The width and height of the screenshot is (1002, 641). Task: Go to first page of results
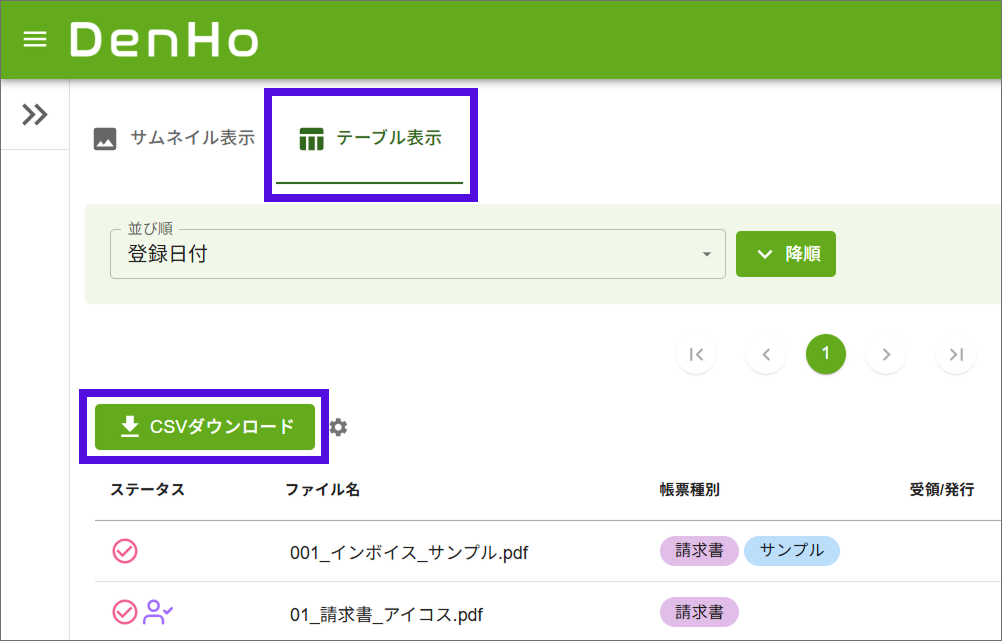point(696,354)
